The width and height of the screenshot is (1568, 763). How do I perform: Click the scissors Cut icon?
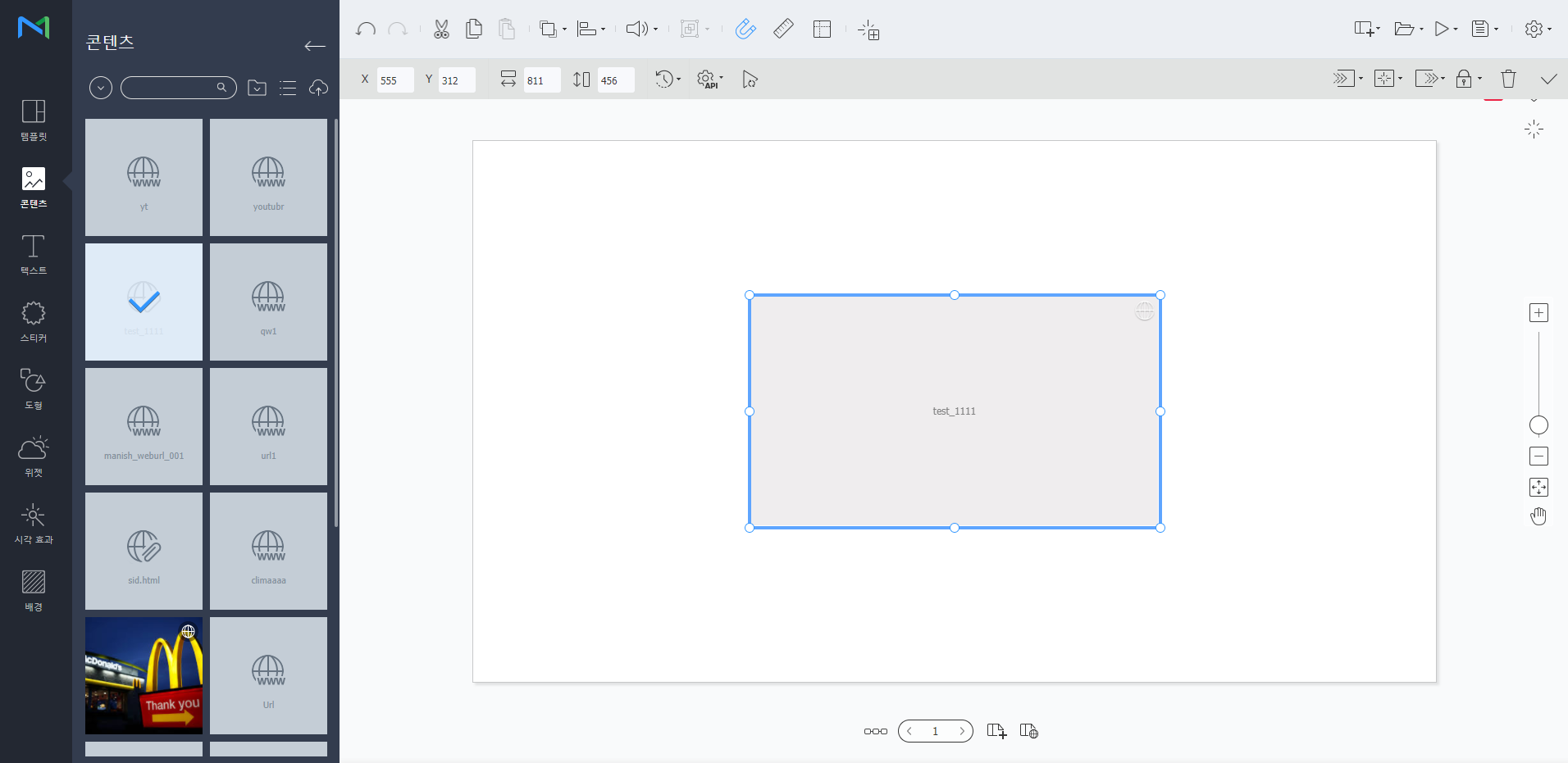[x=441, y=30]
